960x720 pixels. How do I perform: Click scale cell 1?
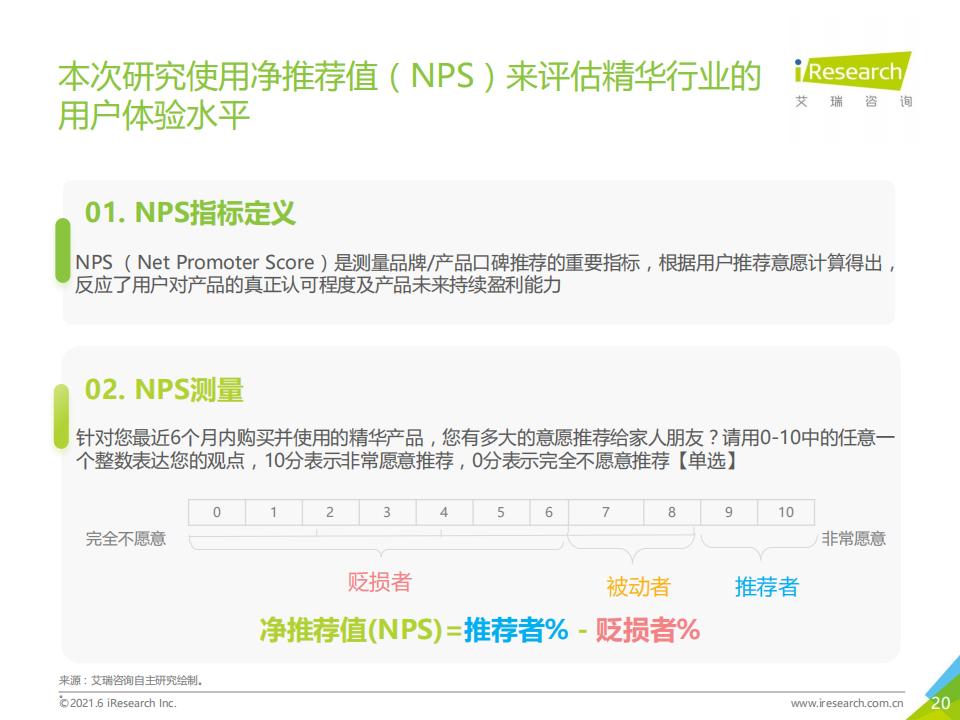point(274,512)
